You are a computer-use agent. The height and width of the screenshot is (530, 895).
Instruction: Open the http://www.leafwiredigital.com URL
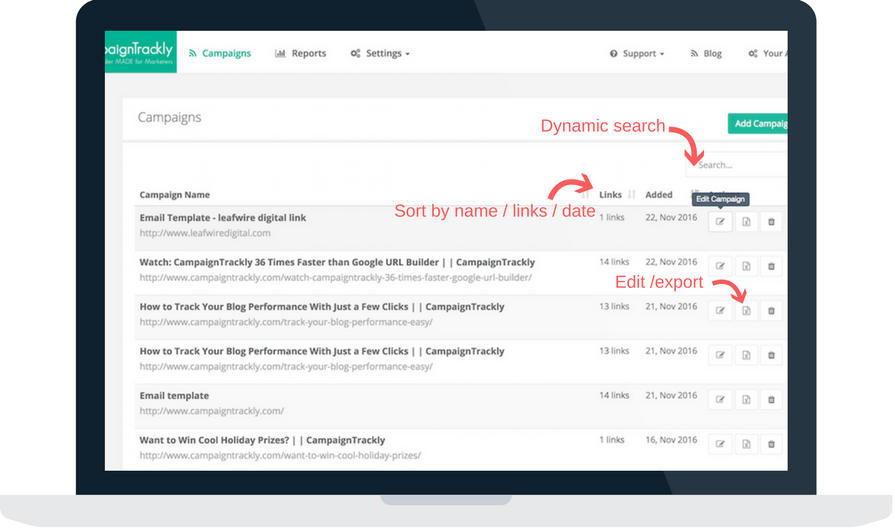(x=205, y=233)
